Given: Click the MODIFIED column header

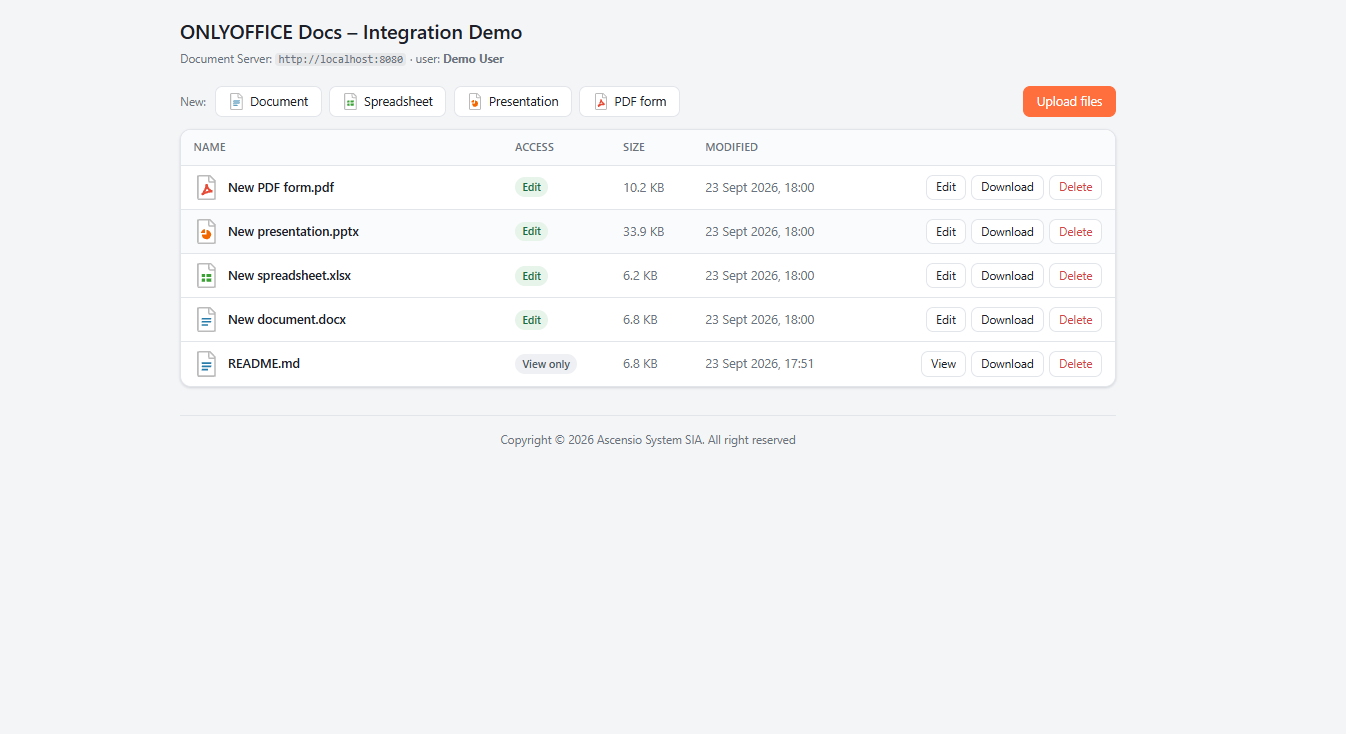Looking at the screenshot, I should (731, 147).
